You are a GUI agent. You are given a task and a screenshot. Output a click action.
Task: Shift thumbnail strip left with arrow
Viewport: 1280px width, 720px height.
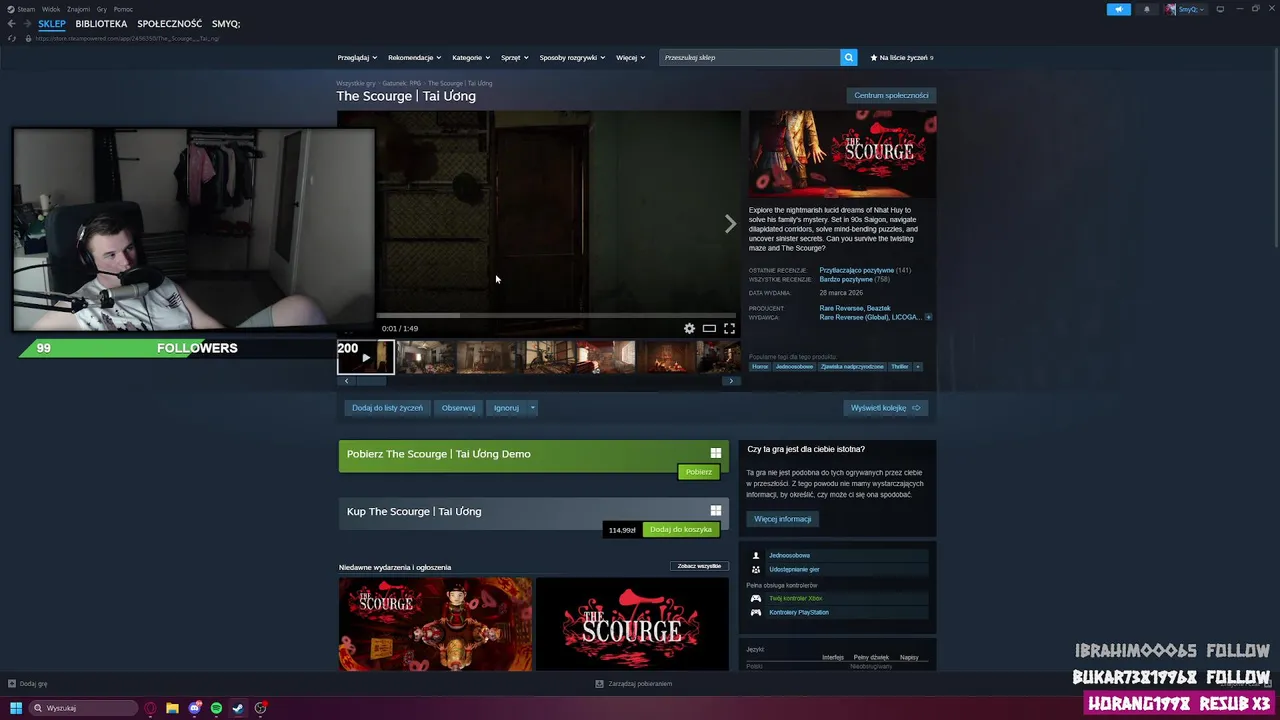pos(346,381)
